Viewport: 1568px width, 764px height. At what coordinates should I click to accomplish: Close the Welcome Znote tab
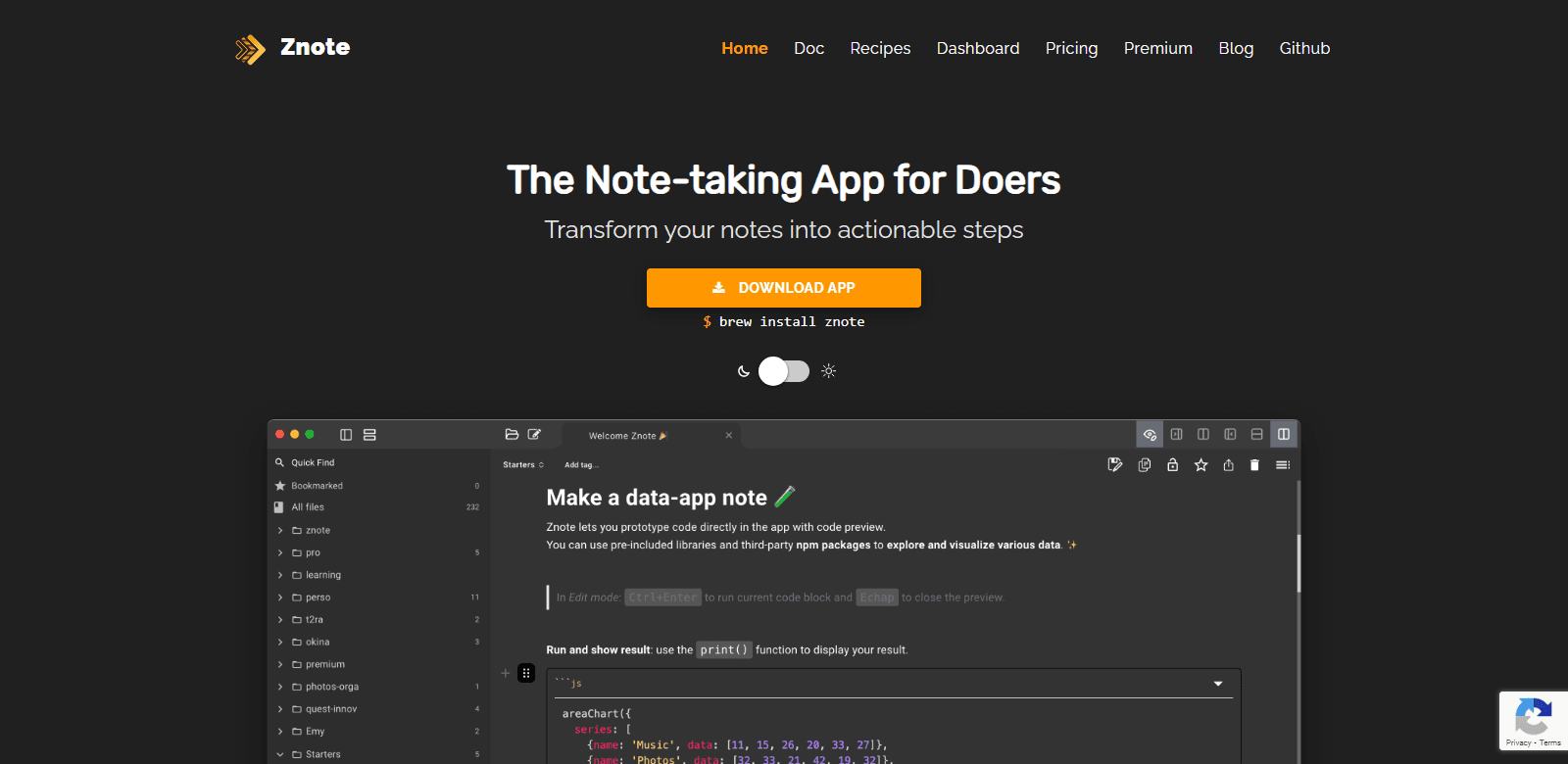pos(728,435)
